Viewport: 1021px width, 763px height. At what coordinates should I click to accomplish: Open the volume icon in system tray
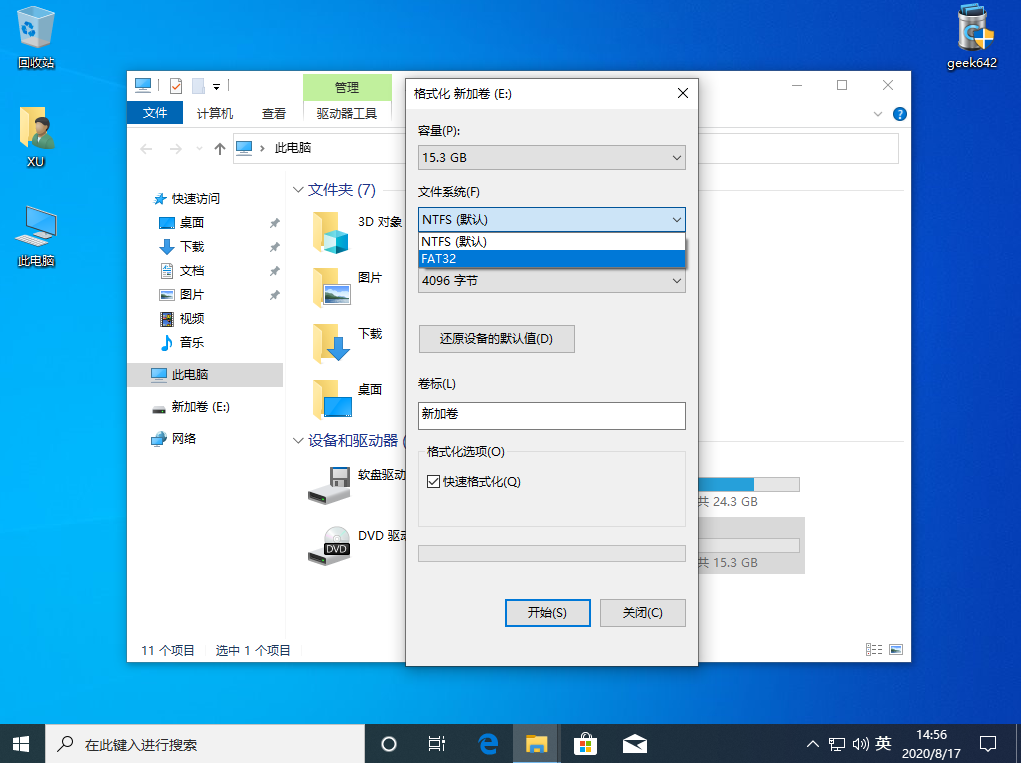pos(860,743)
